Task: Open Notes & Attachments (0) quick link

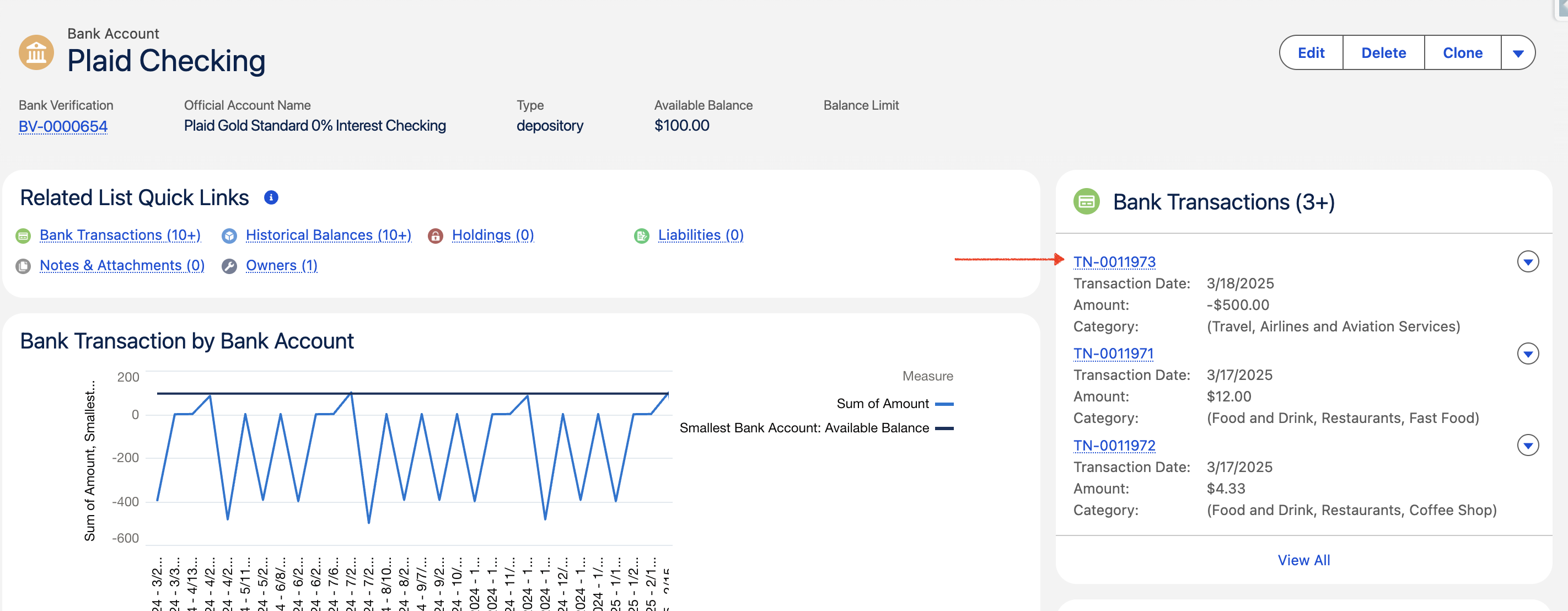Action: [122, 266]
